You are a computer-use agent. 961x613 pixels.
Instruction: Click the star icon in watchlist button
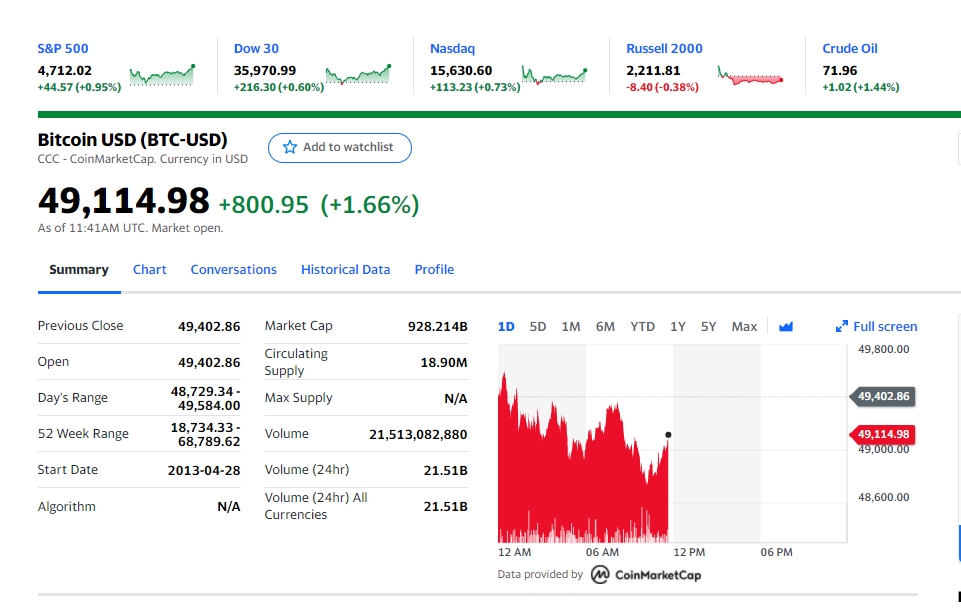[290, 147]
